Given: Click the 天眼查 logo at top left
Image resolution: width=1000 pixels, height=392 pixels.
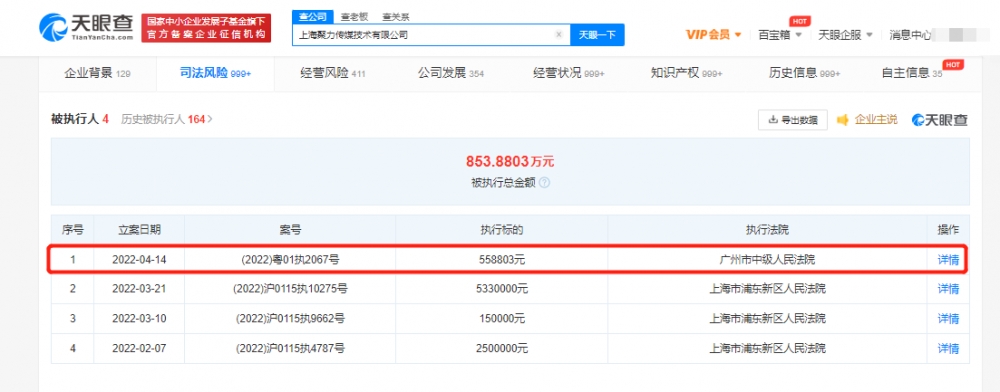Looking at the screenshot, I should 85,27.
